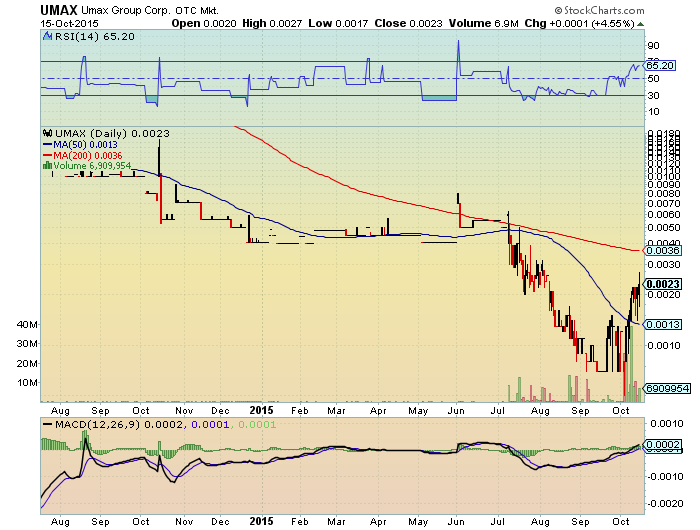Click the MA(50) 0.0013 legend entry
The width and height of the screenshot is (700, 530).
pos(80,145)
